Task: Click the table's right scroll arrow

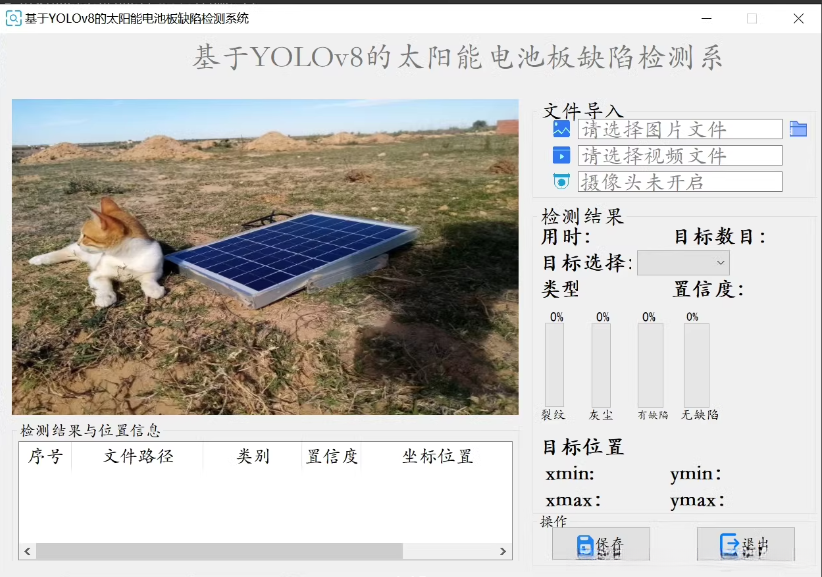Action: 503,551
